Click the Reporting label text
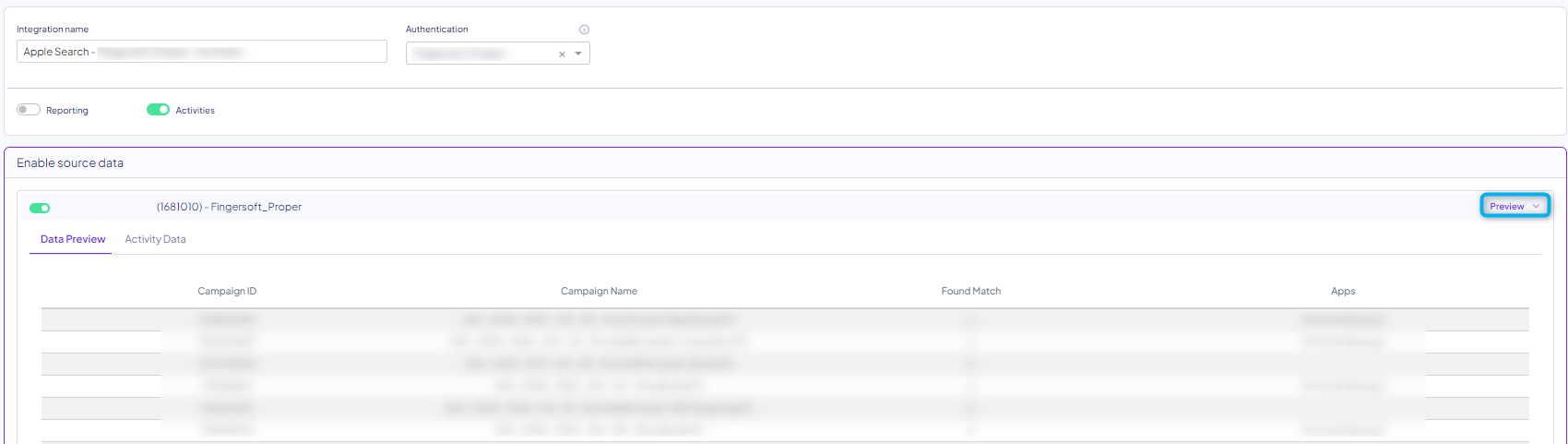The image size is (1568, 444). [67, 111]
